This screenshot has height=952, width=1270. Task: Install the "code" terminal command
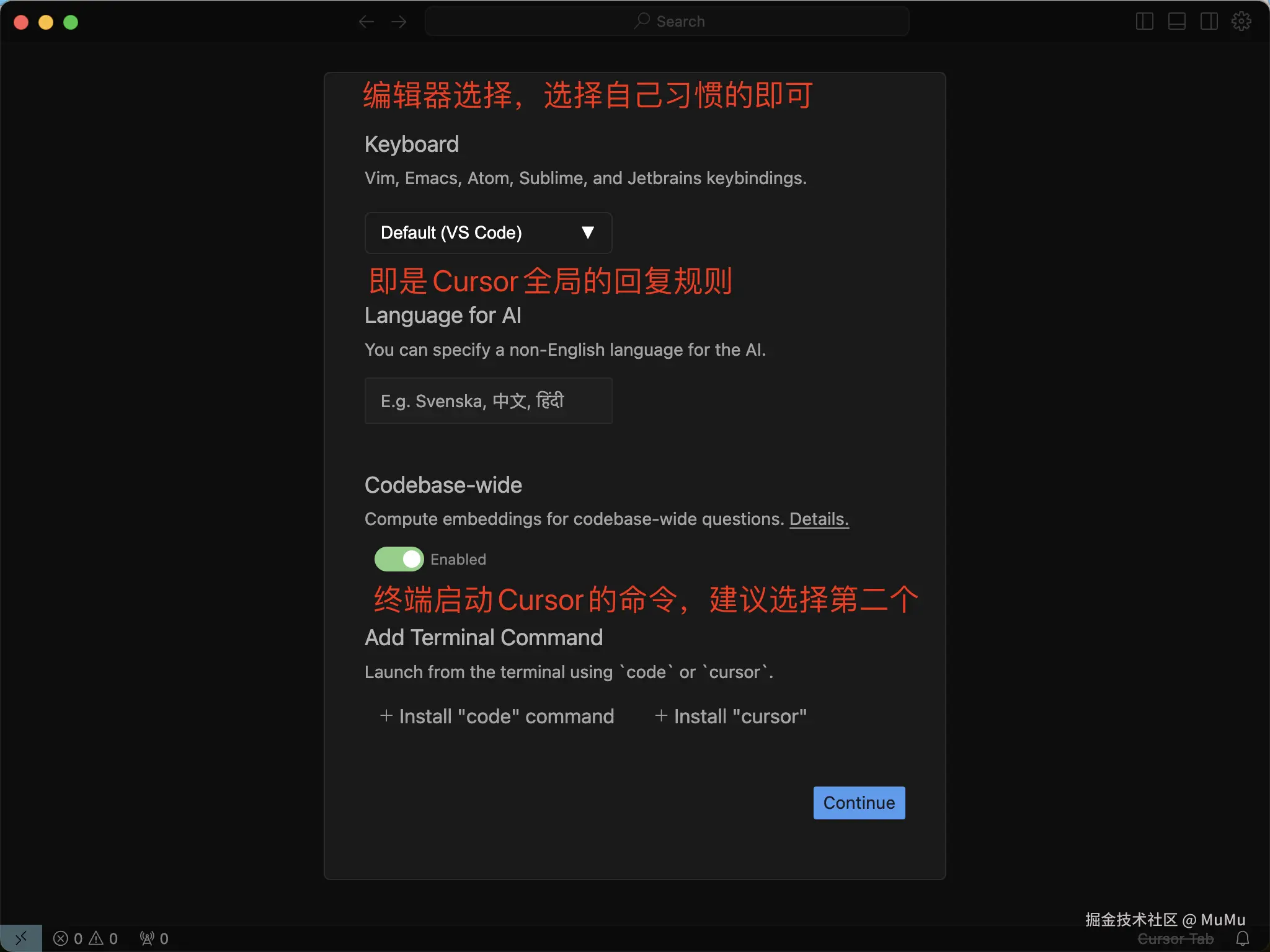pos(497,716)
